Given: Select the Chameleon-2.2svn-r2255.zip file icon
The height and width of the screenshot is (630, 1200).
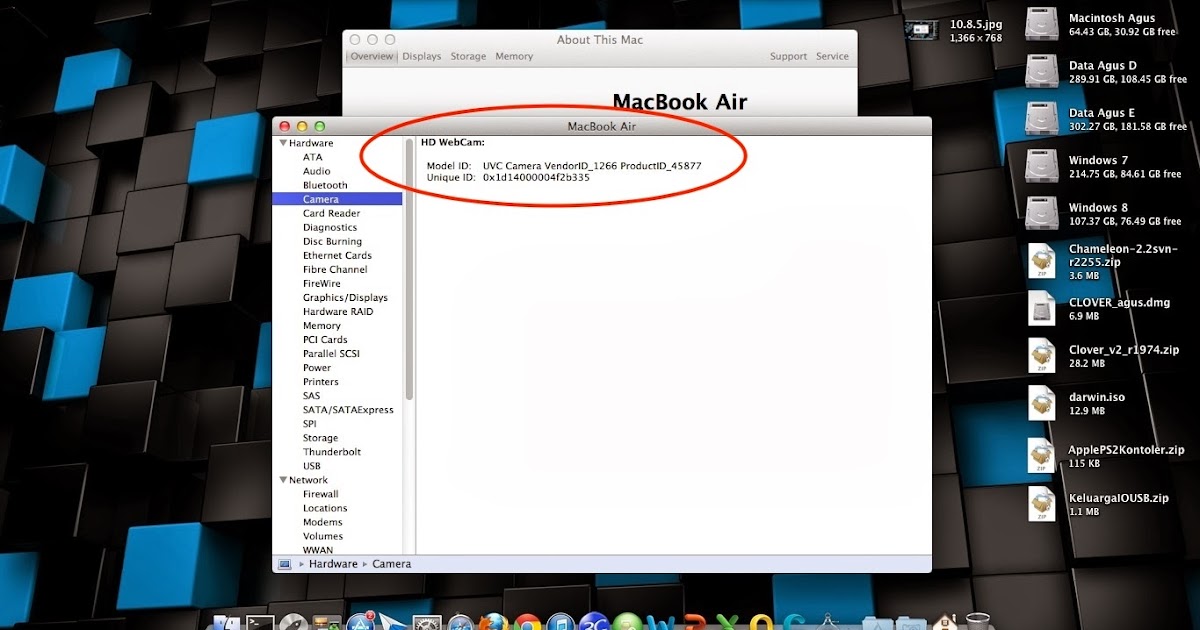Looking at the screenshot, I should point(1042,261).
